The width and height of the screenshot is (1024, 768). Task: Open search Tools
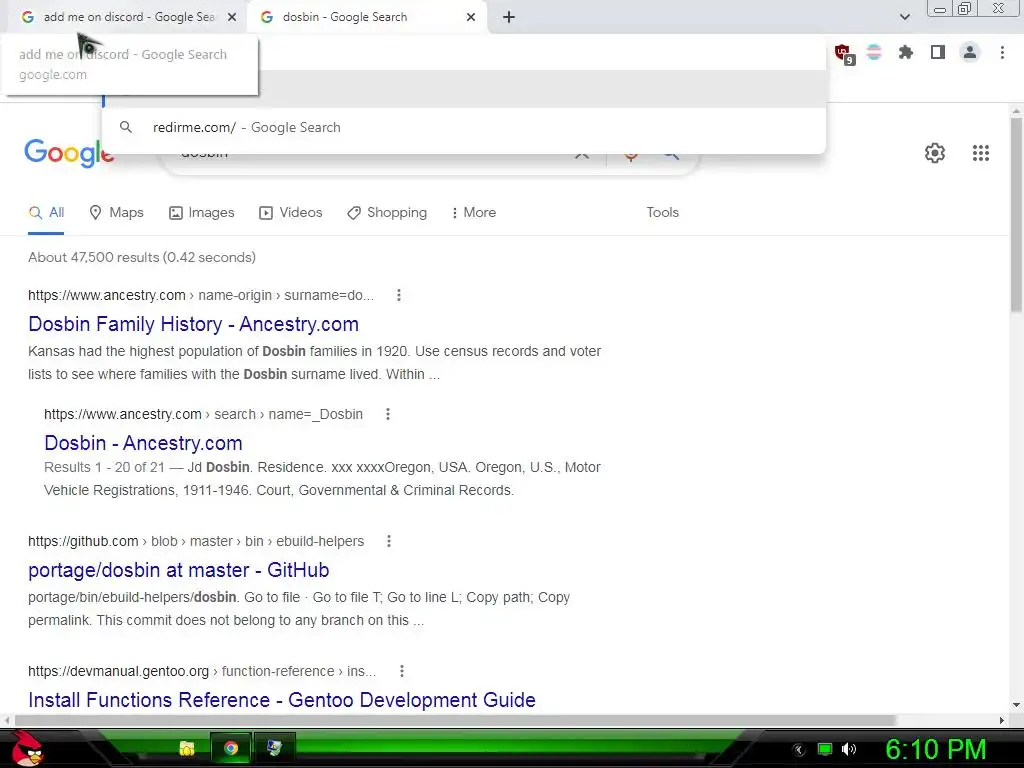click(x=662, y=213)
